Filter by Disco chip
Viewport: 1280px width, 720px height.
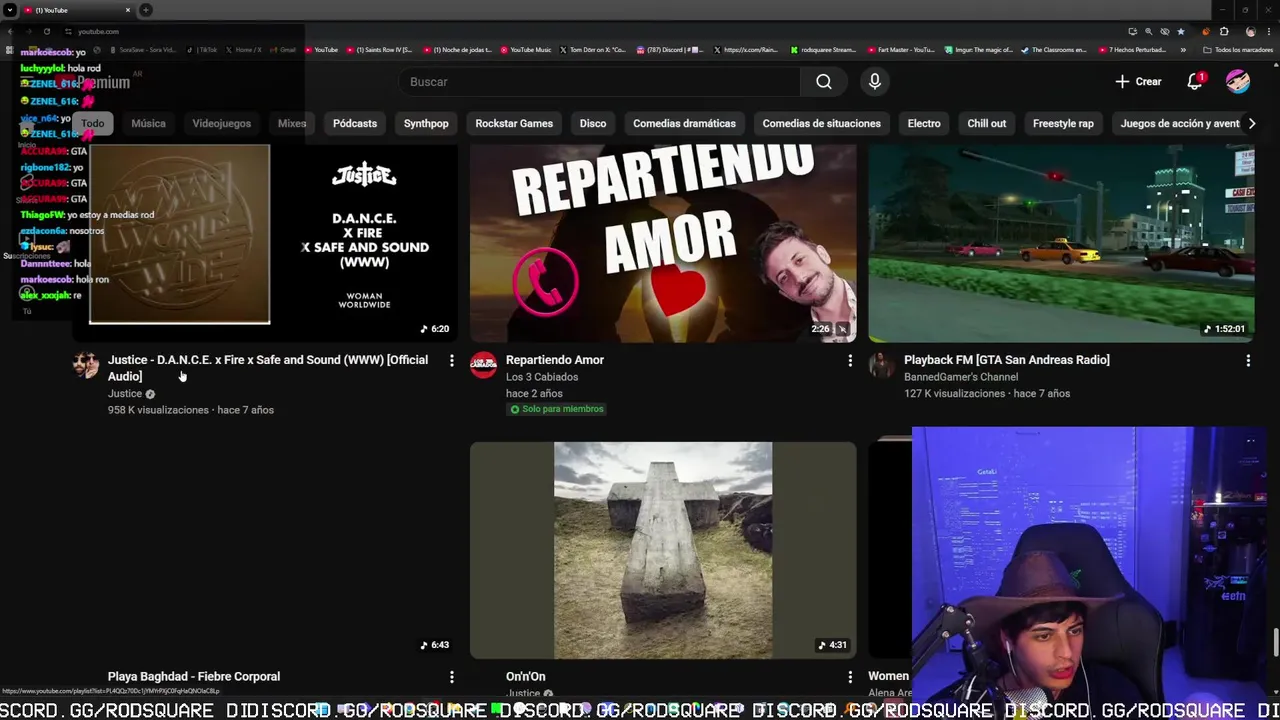pos(593,123)
